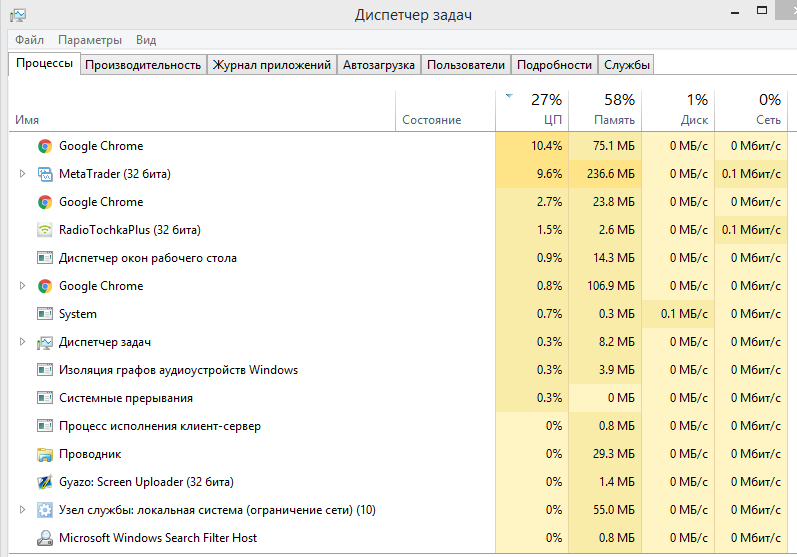Select the RadioTochkaPlus wifi icon
This screenshot has height=557, width=797.
point(45,230)
